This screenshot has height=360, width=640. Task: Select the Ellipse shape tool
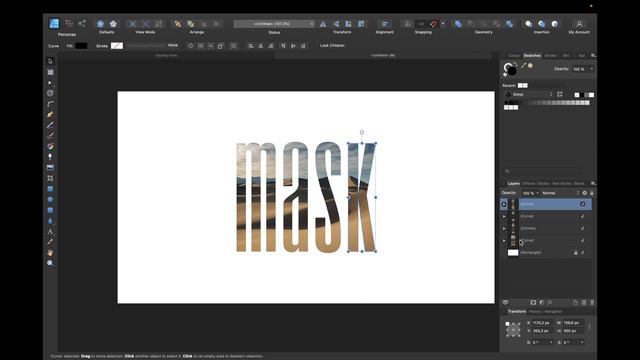pos(50,200)
